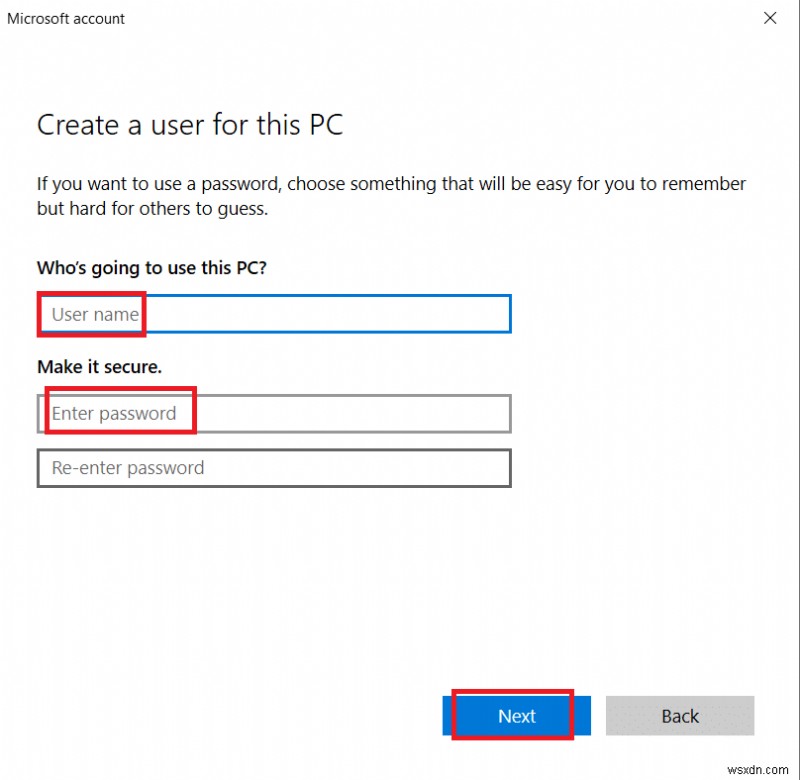800x780 pixels.
Task: Click the "Create a user for this PC" heading
Action: tap(190, 126)
